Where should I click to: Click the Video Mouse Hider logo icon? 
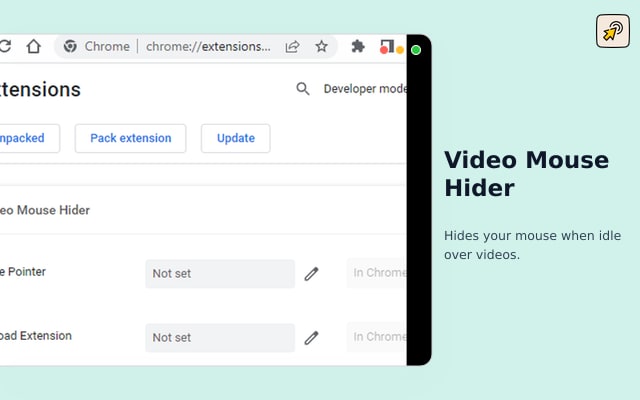pos(613,31)
